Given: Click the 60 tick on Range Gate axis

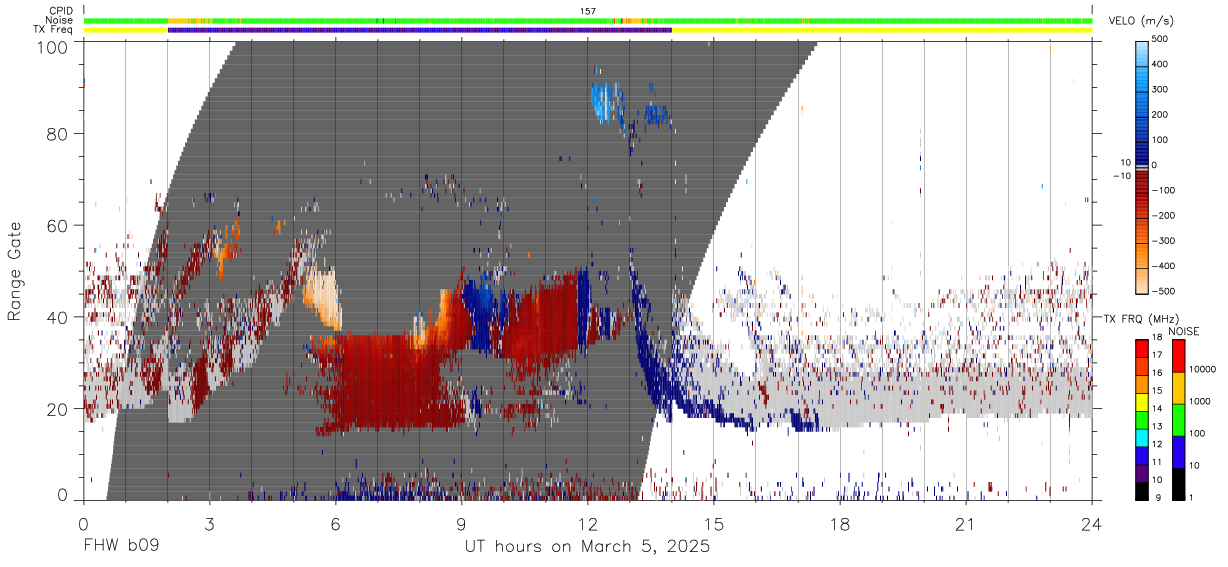Looking at the screenshot, I should tap(58, 226).
